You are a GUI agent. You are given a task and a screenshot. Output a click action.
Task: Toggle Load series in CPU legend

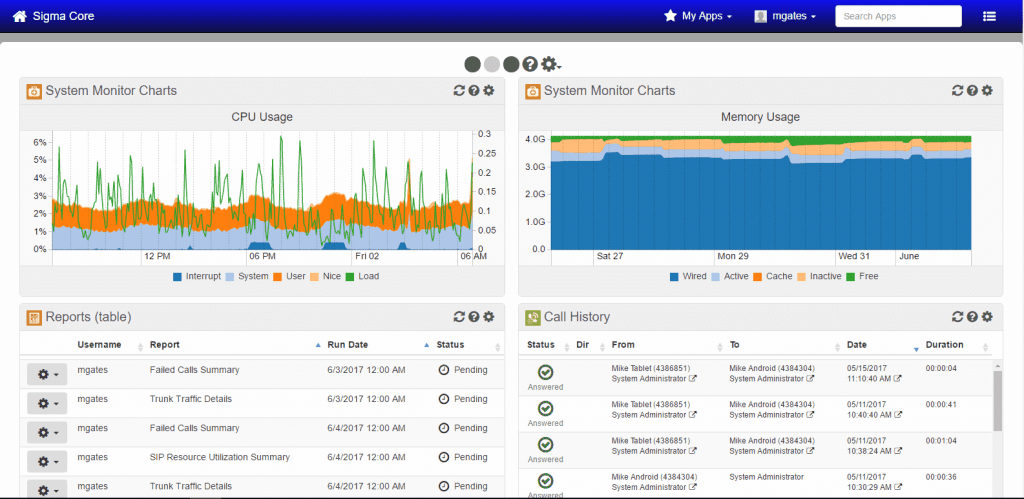362,276
